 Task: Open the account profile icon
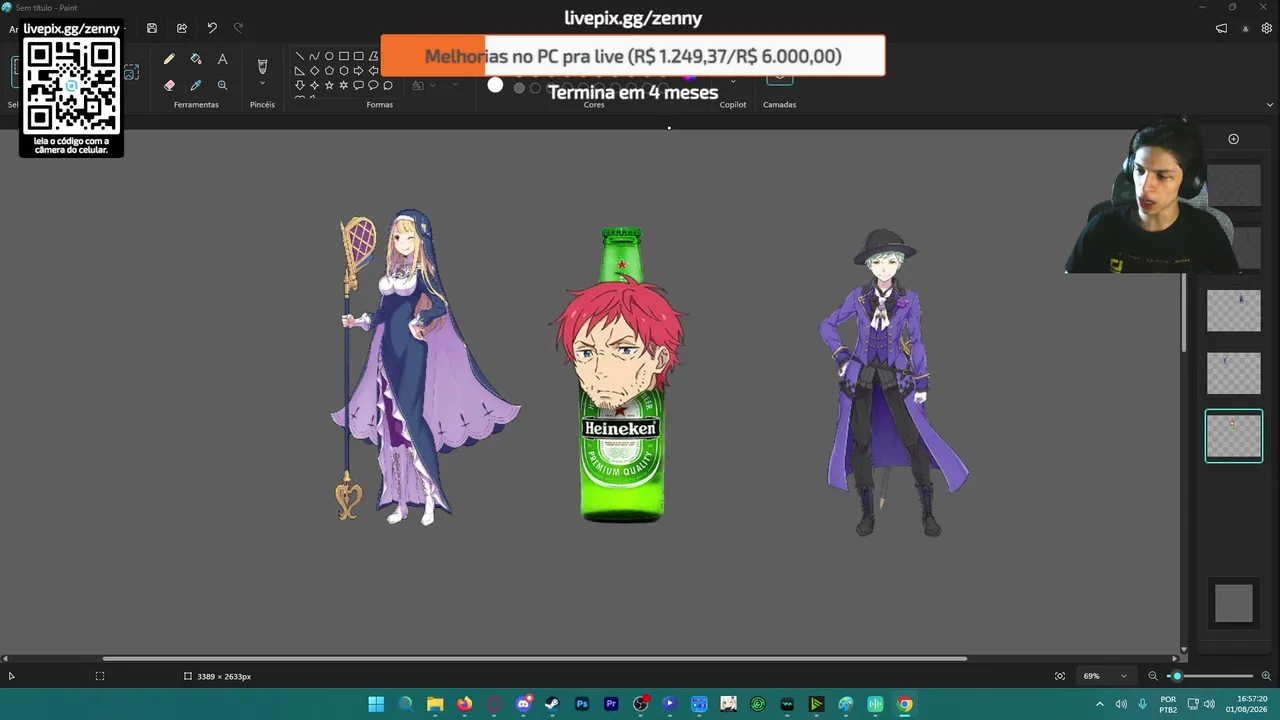click(x=1245, y=28)
